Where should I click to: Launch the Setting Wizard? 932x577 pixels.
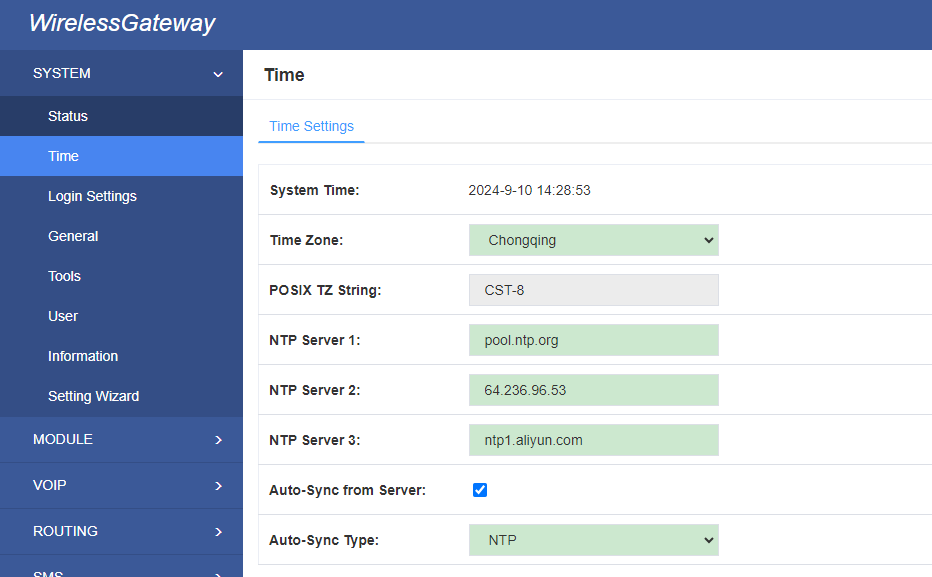[121, 396]
